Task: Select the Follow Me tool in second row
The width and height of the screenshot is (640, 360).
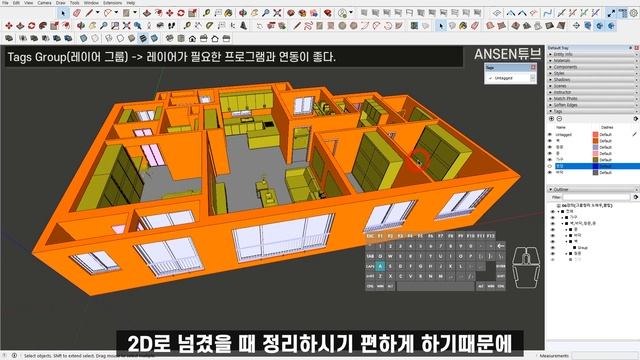Action: point(43,26)
